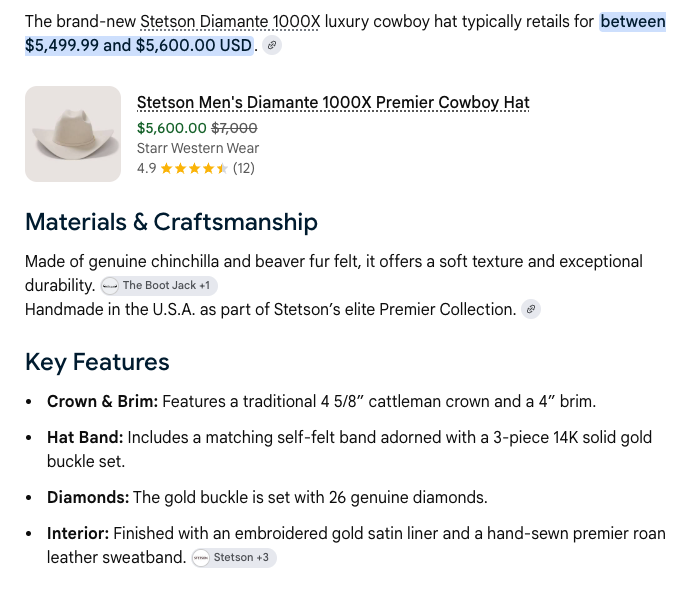Open The Boot Jack +1 source chip
This screenshot has height=592, width=700.
[x=159, y=286]
